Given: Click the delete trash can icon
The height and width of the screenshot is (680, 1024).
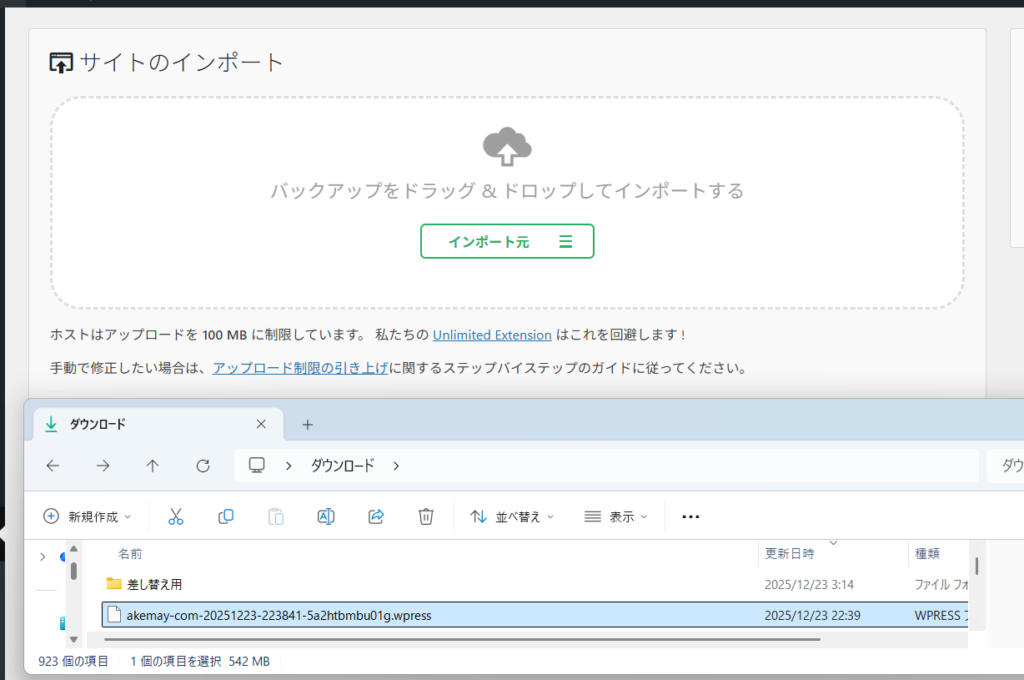Looking at the screenshot, I should coord(426,516).
